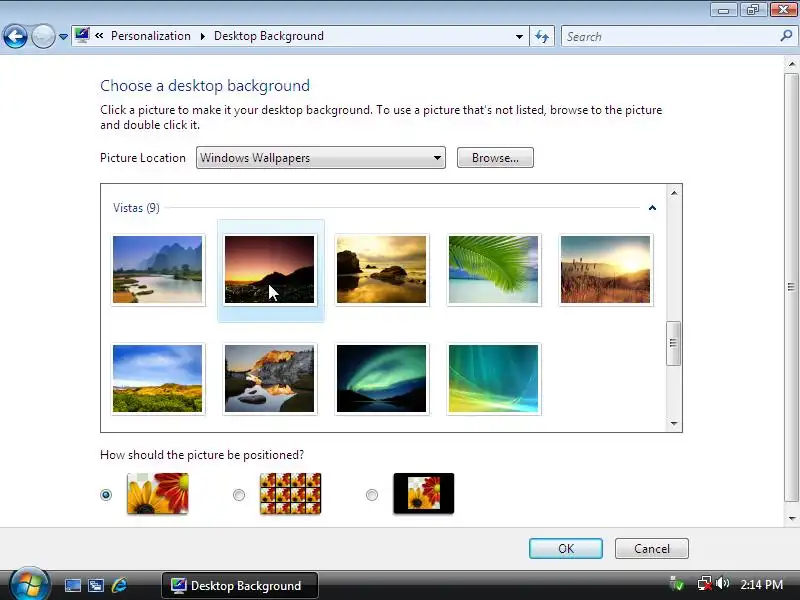This screenshot has width=800, height=600.
Task: Click the 2:14 PM taskbar clock
Action: [761, 585]
